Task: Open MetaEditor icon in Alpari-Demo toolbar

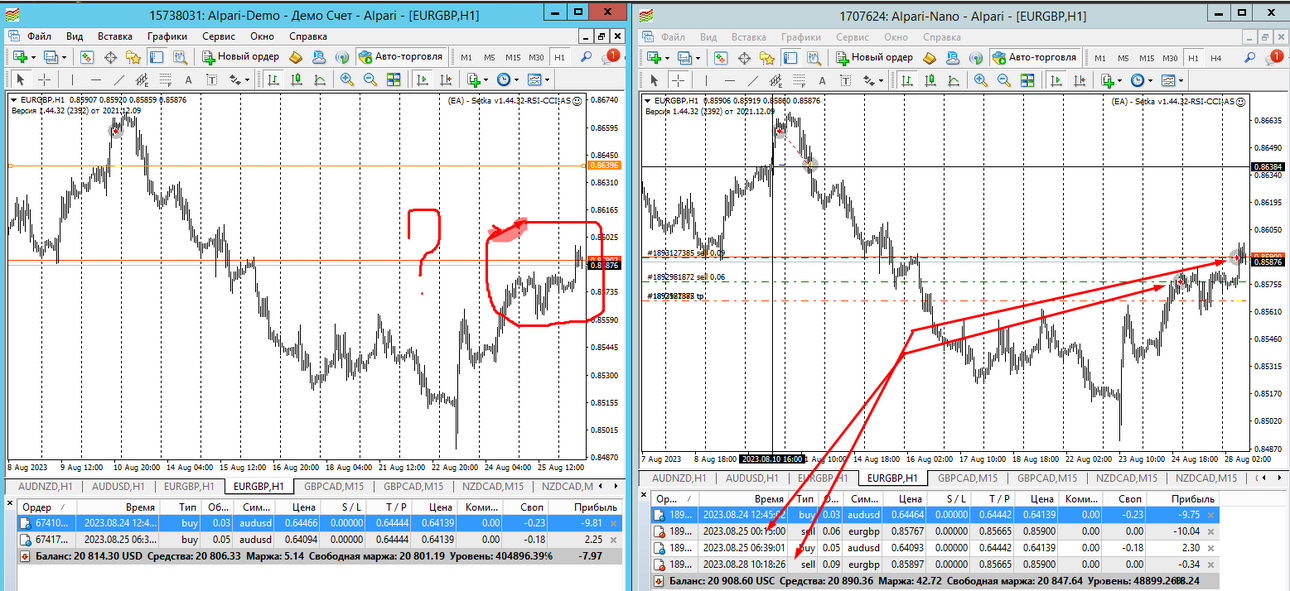Action: point(296,56)
